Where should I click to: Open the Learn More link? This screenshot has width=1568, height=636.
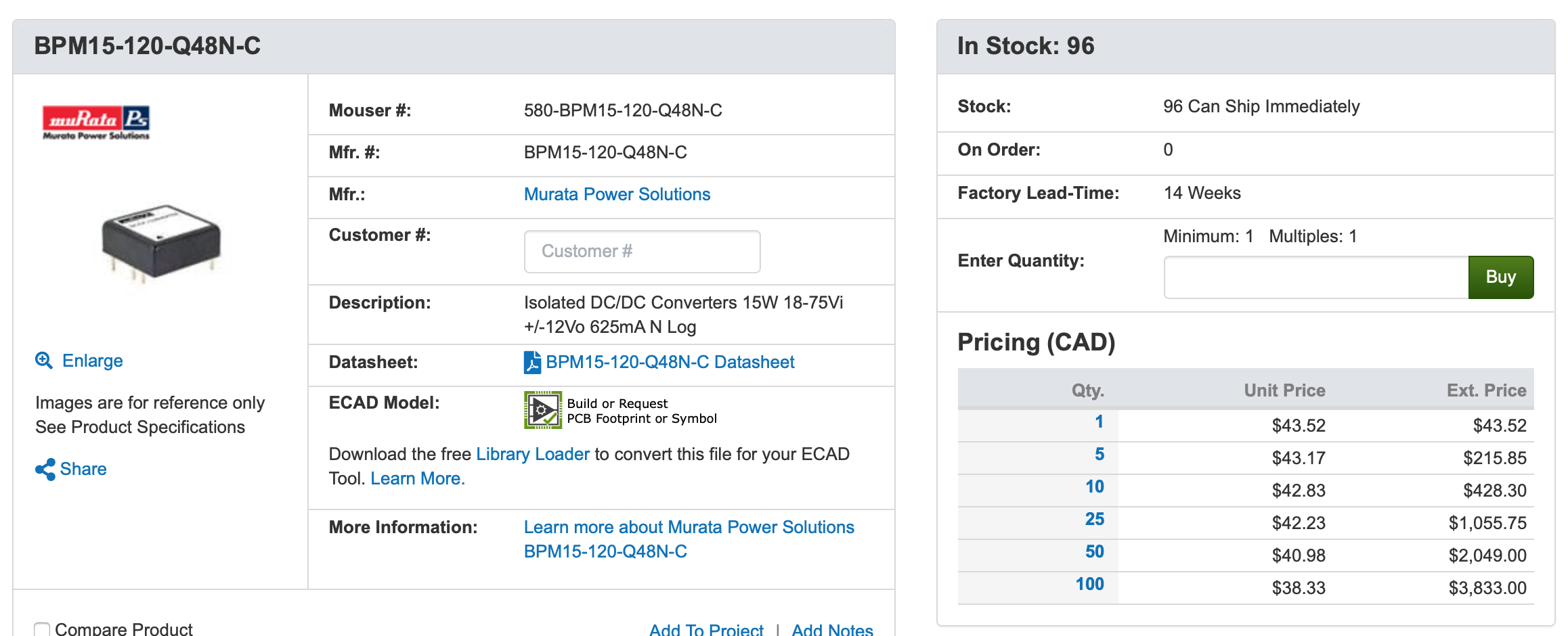(x=418, y=478)
